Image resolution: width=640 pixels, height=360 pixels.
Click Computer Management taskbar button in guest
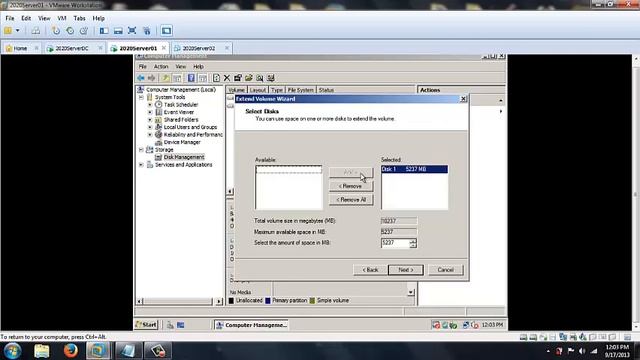[251, 325]
